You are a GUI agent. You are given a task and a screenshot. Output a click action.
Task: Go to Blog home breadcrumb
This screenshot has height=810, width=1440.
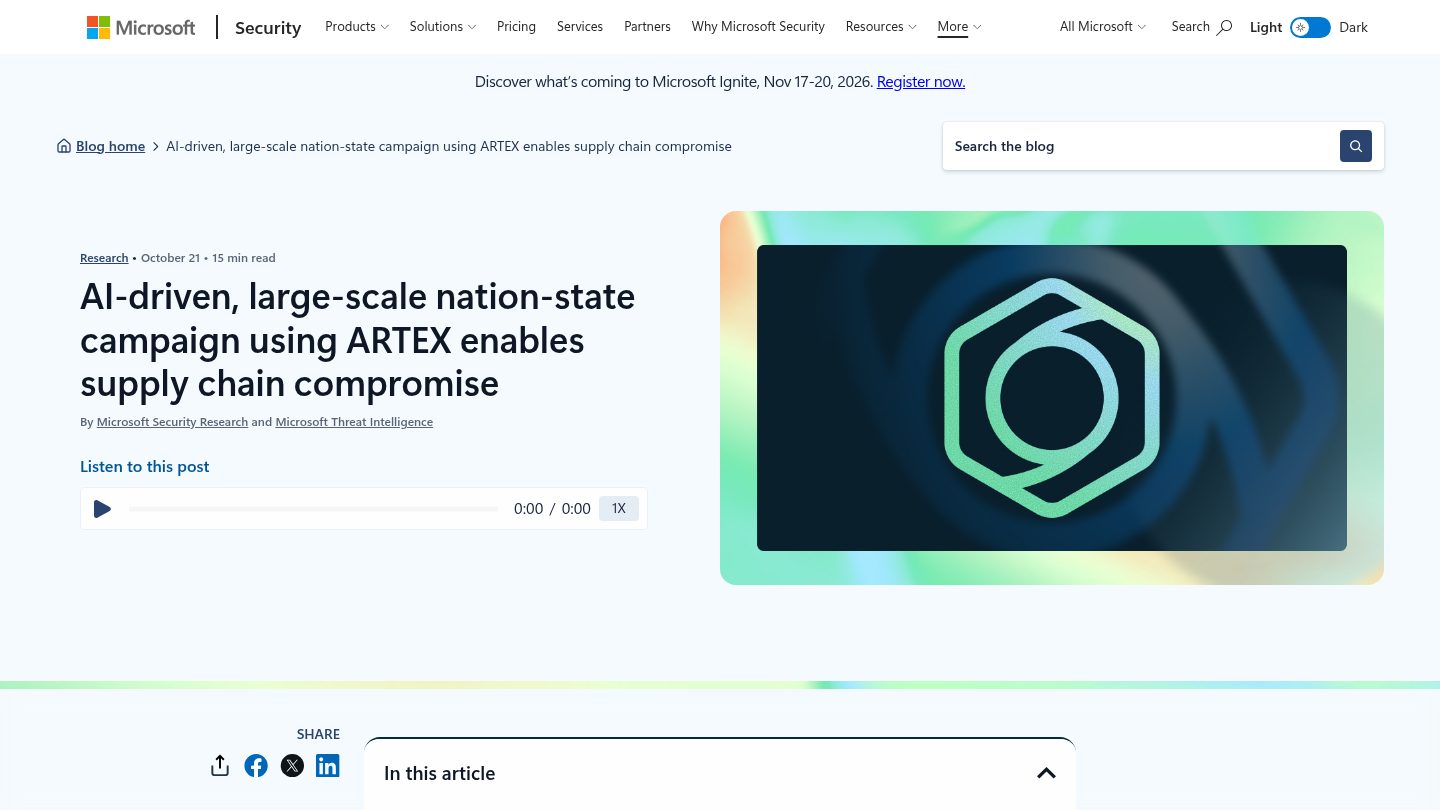[x=110, y=146]
